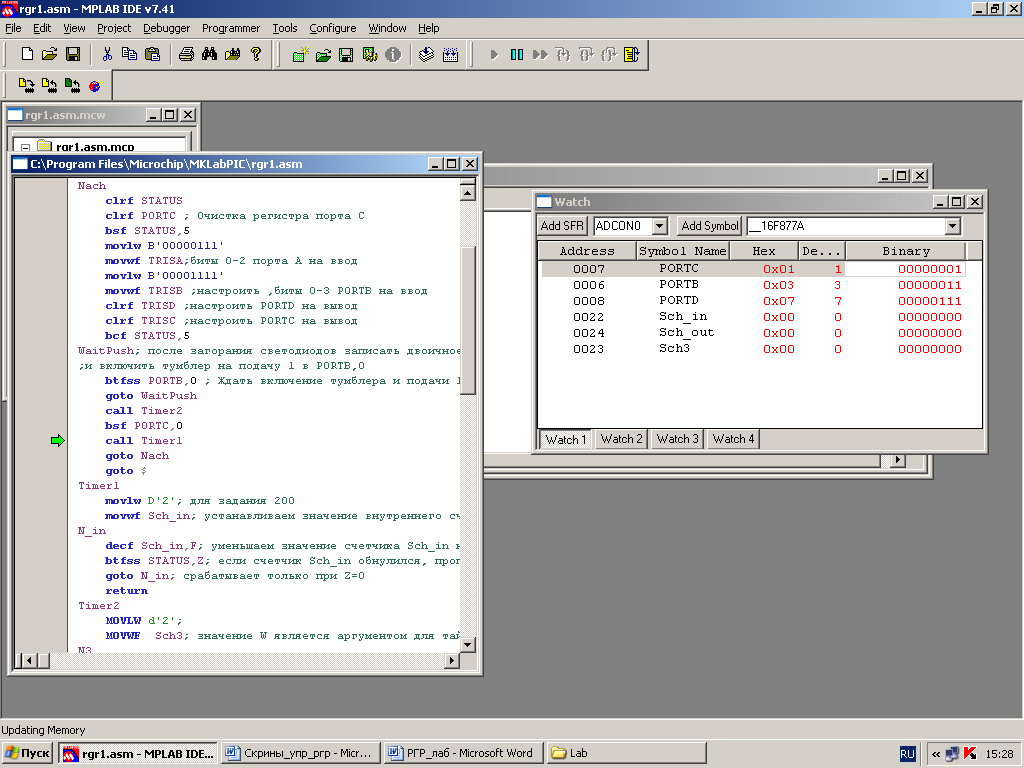The width and height of the screenshot is (1024, 768).
Task: Run the program with the play icon
Action: point(494,55)
